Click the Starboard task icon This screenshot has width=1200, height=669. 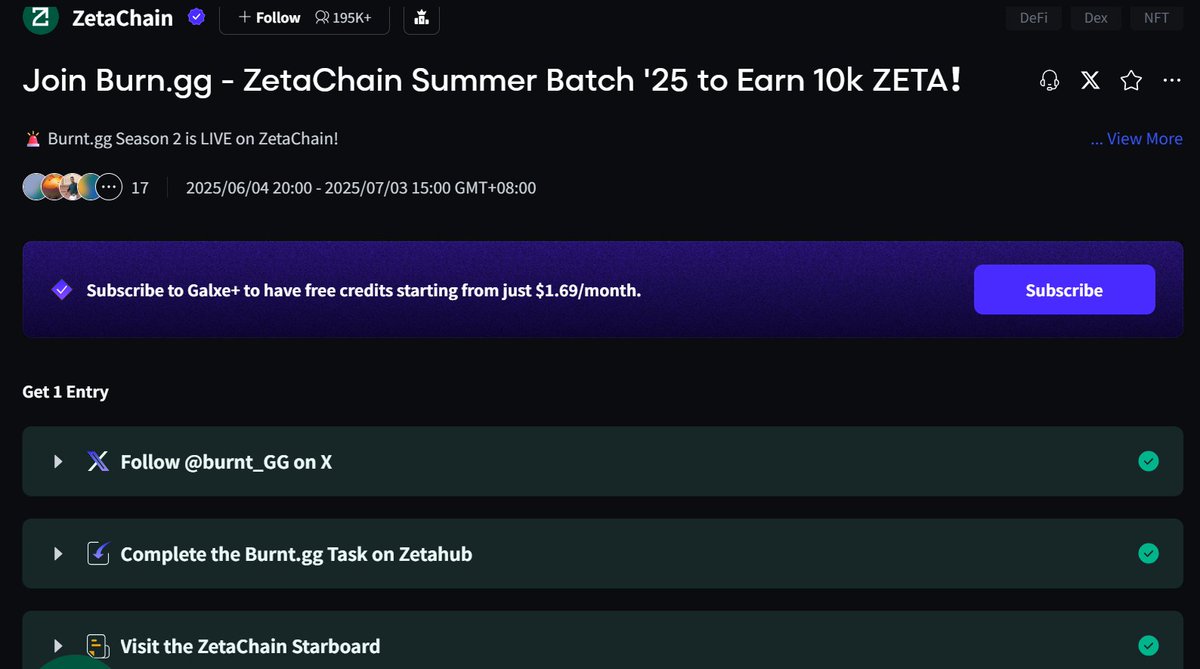[97, 646]
